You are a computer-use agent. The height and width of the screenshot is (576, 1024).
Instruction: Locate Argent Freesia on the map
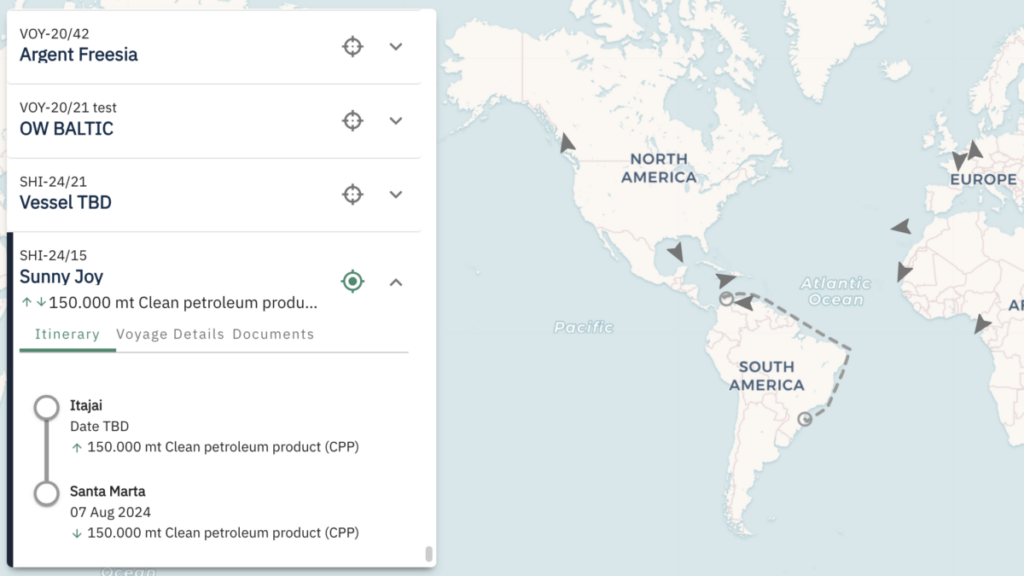[352, 47]
